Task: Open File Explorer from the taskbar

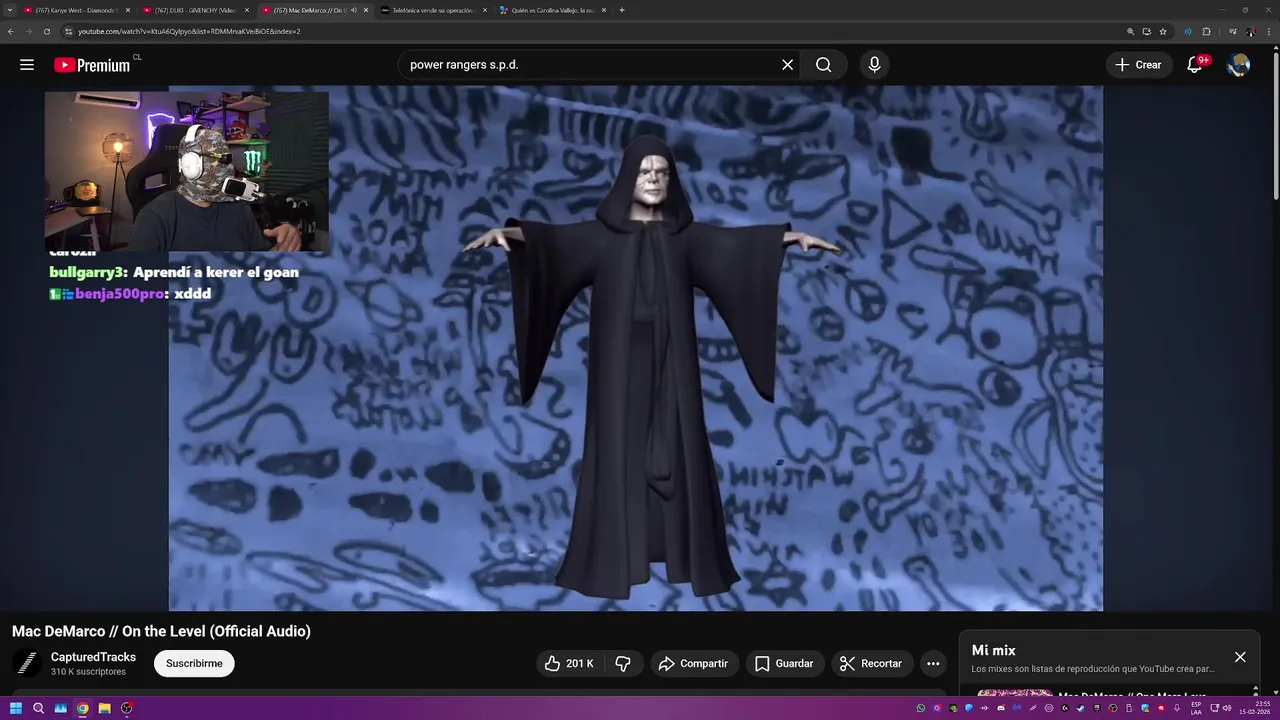Action: click(104, 708)
